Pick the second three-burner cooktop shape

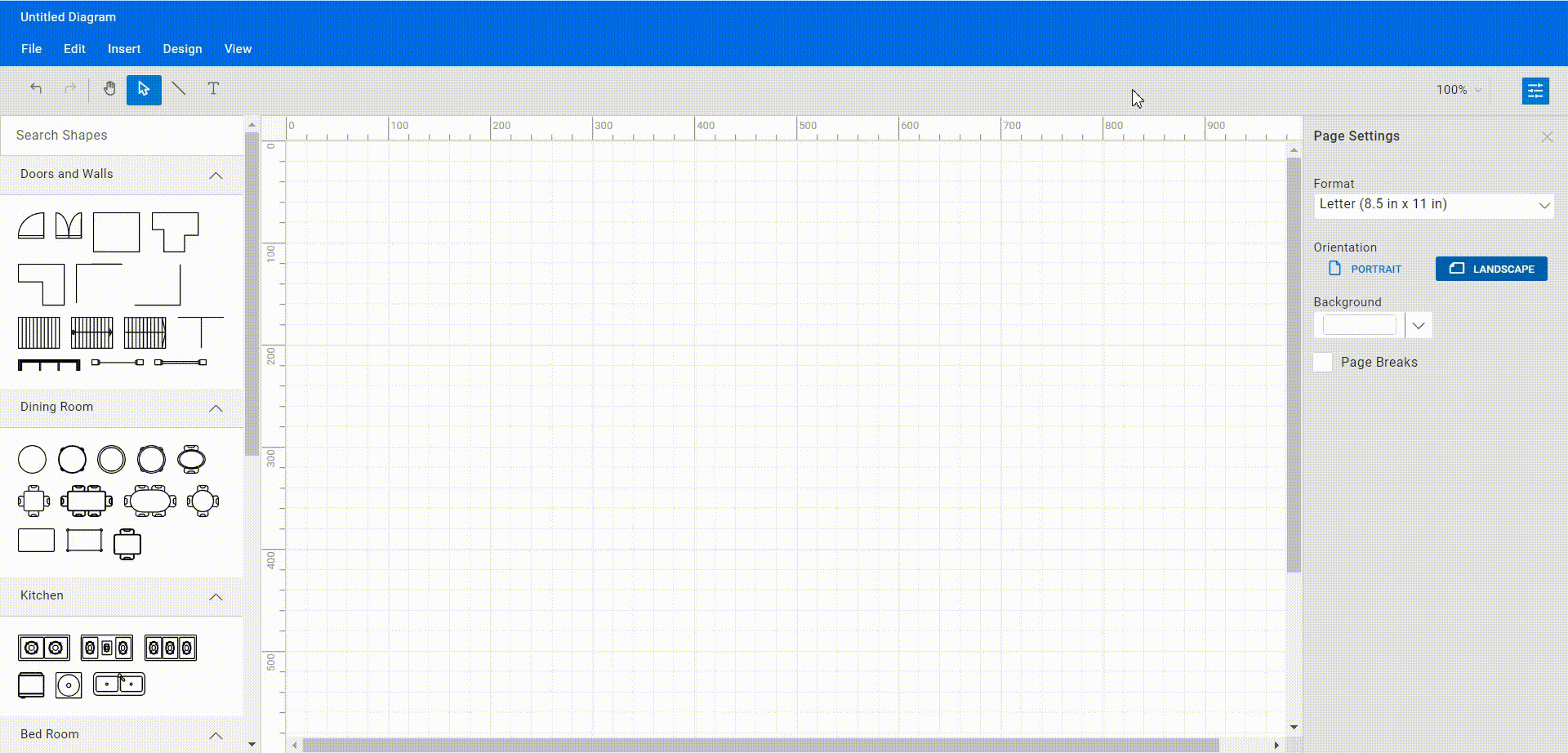171,648
